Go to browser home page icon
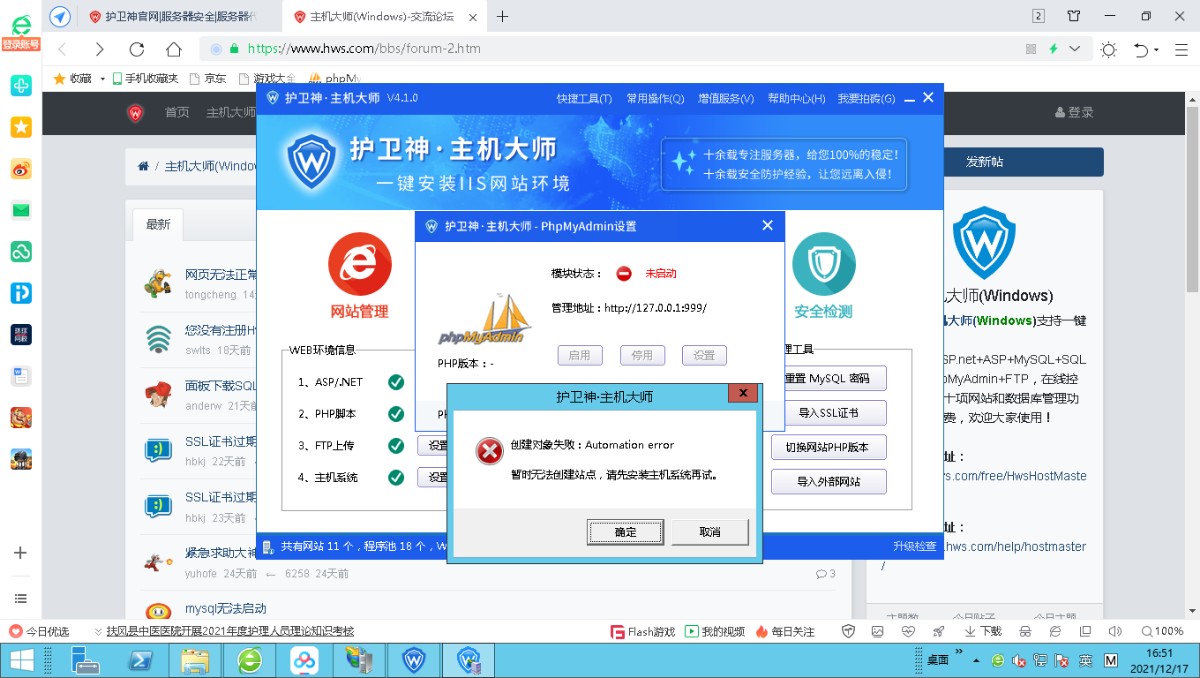1200x678 pixels. click(174, 49)
